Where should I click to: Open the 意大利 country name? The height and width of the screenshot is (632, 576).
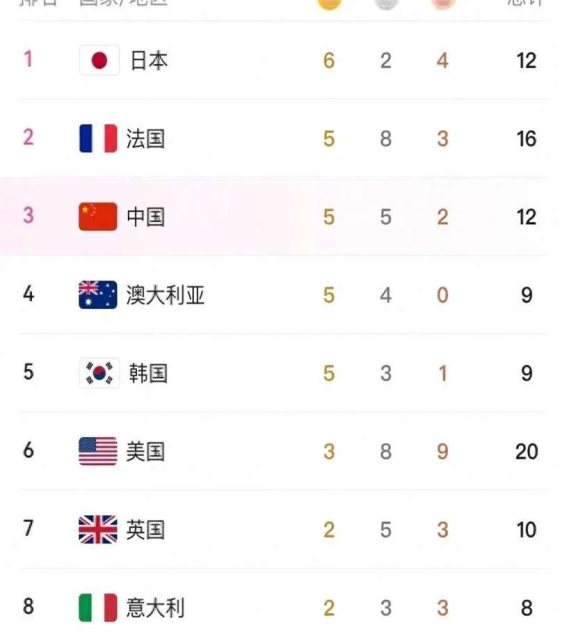(156, 608)
